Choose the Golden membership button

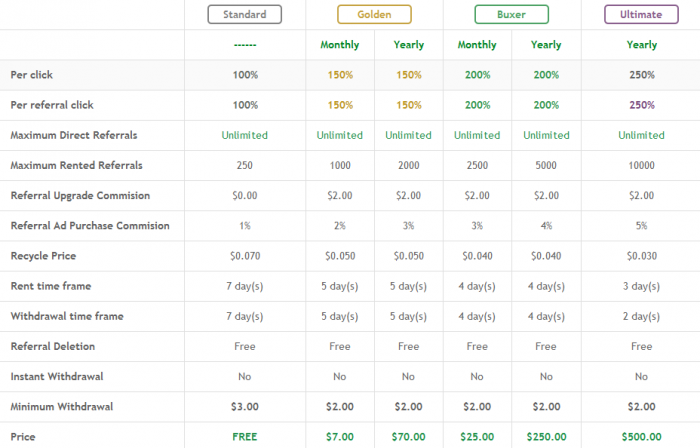[x=374, y=14]
